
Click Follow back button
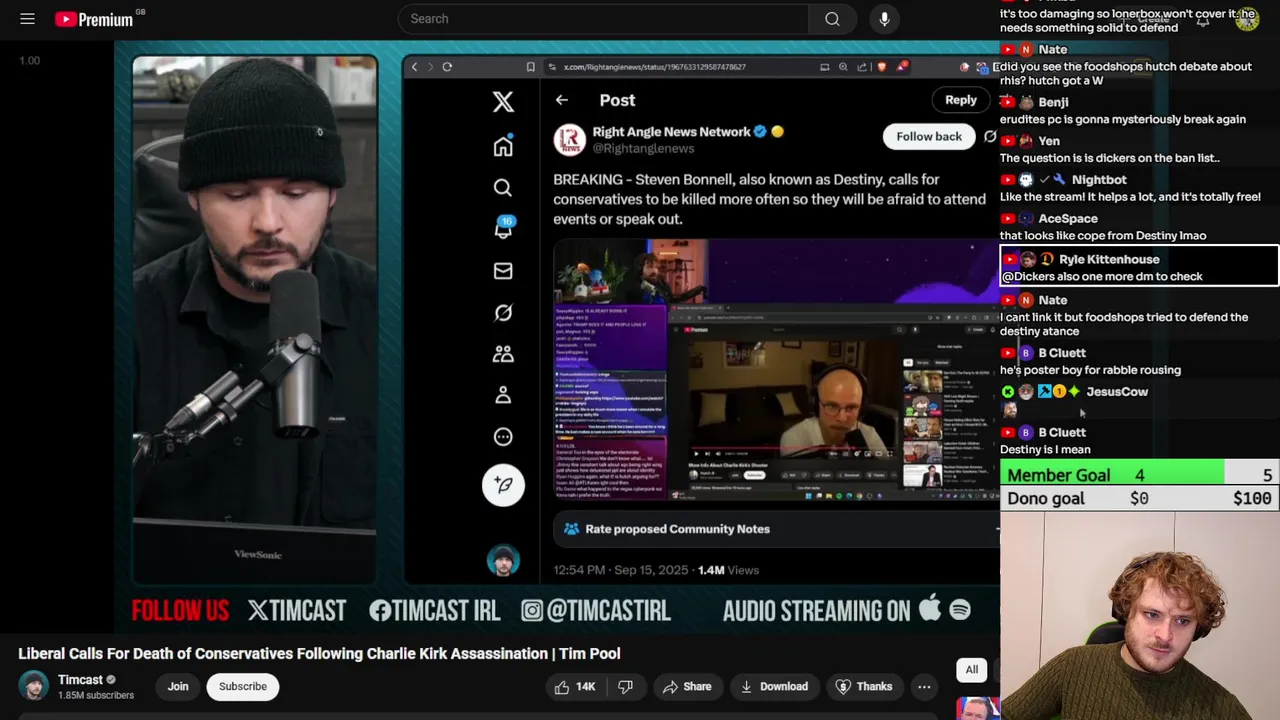[929, 137]
